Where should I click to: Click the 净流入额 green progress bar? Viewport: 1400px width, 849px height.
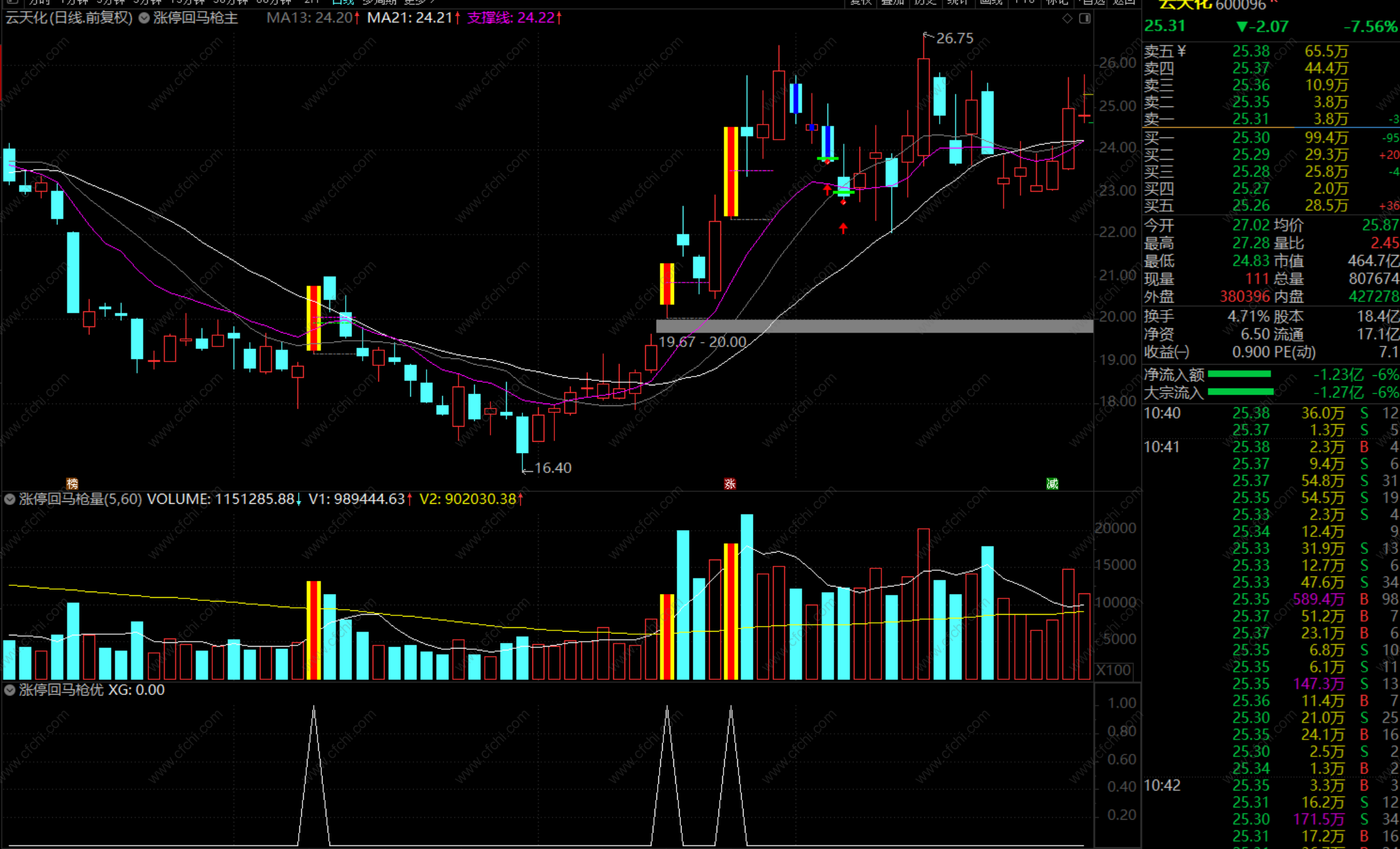(x=1239, y=375)
